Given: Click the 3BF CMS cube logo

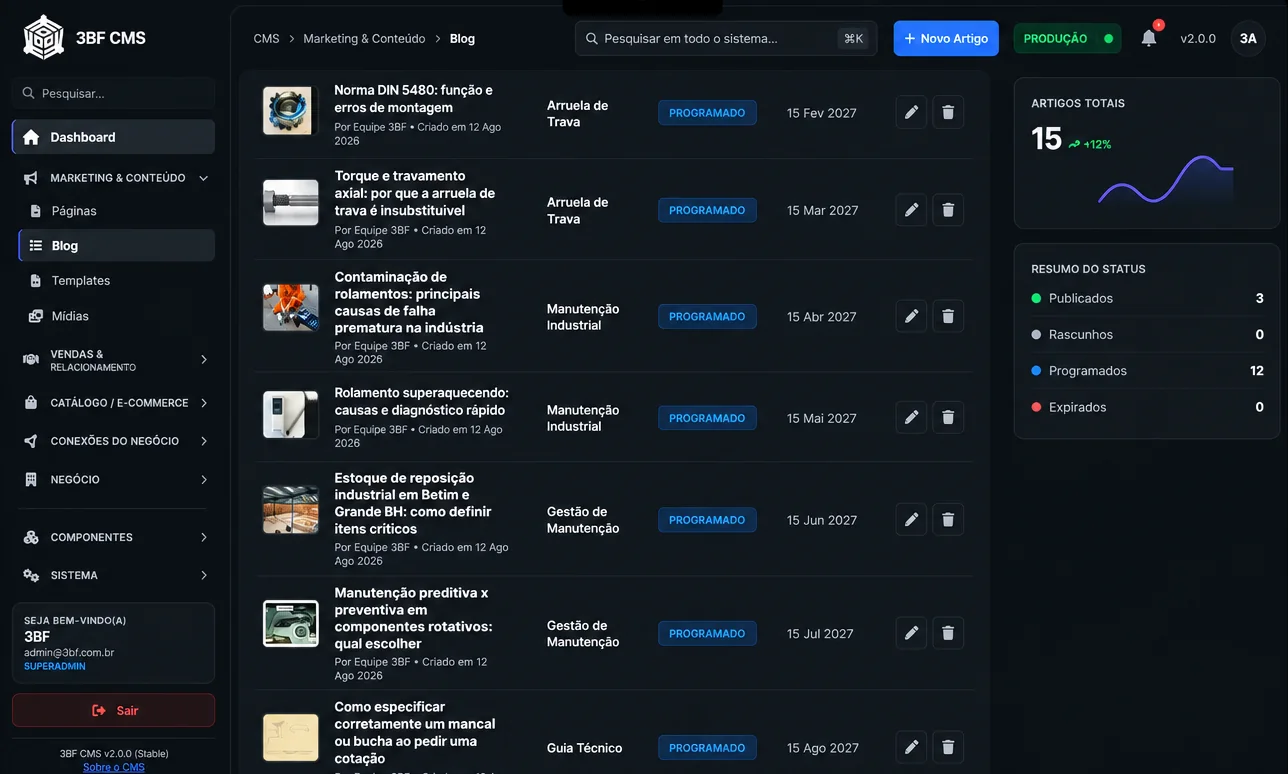Looking at the screenshot, I should 43,38.
